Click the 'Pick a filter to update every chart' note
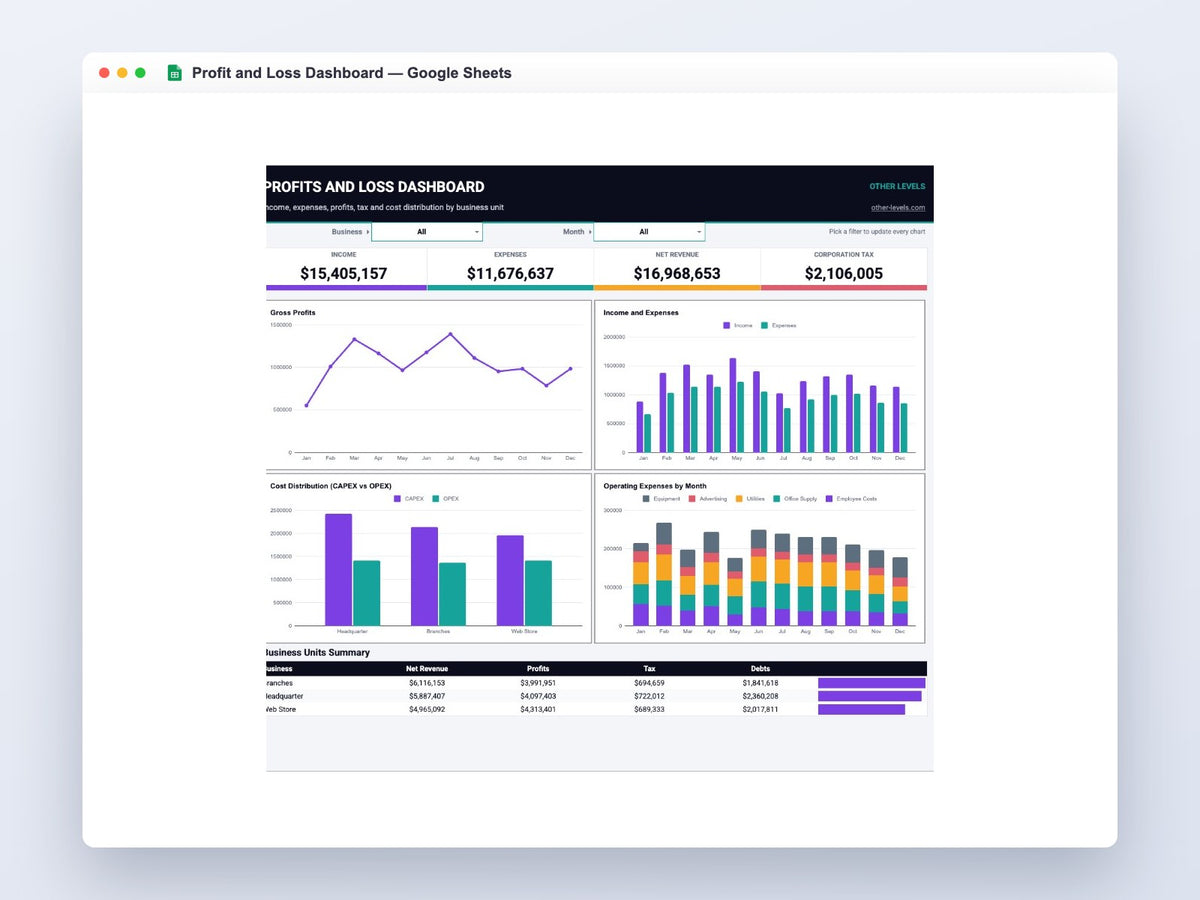 [x=877, y=232]
